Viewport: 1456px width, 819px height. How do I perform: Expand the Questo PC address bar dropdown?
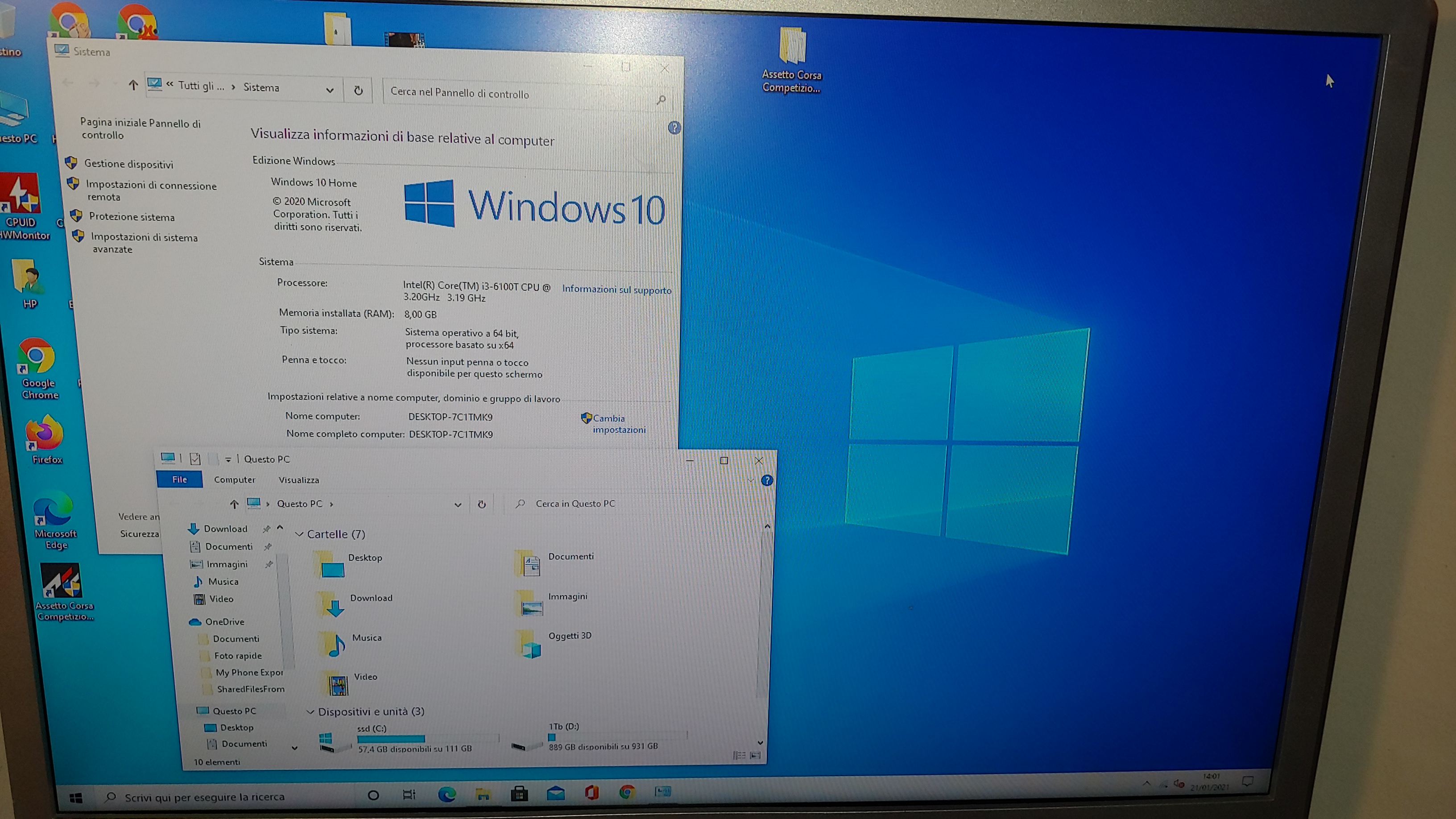(x=457, y=505)
